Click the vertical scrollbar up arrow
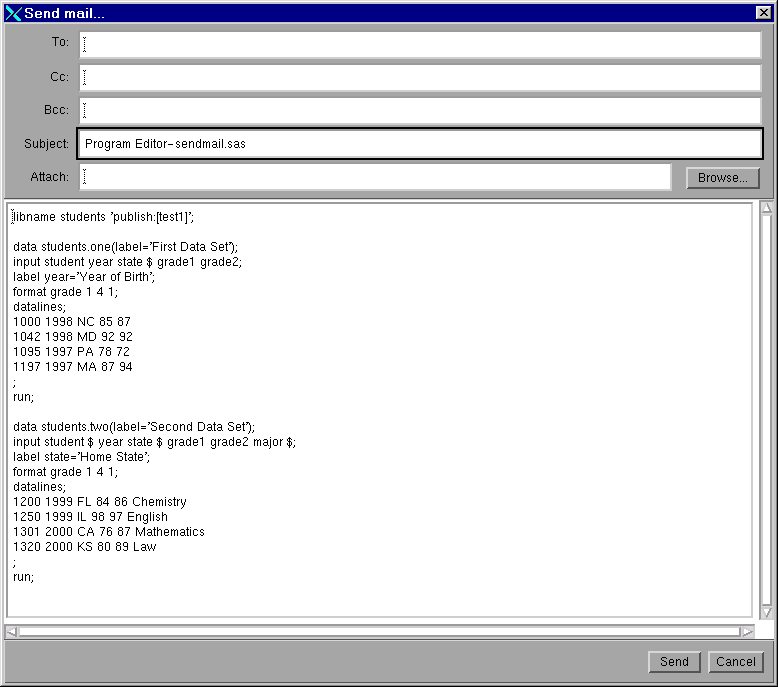 pos(767,208)
